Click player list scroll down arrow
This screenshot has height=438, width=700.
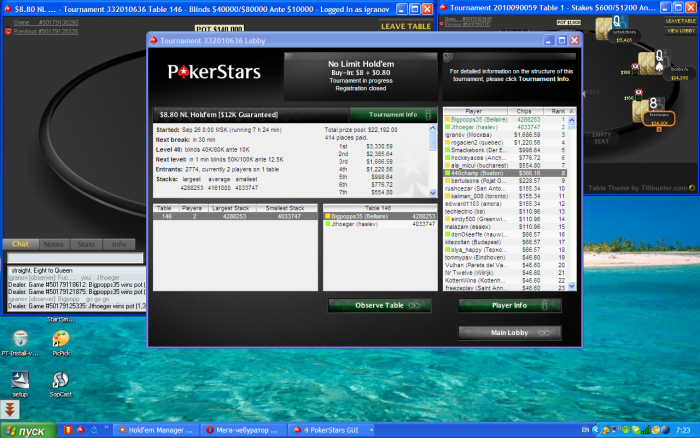pos(571,286)
